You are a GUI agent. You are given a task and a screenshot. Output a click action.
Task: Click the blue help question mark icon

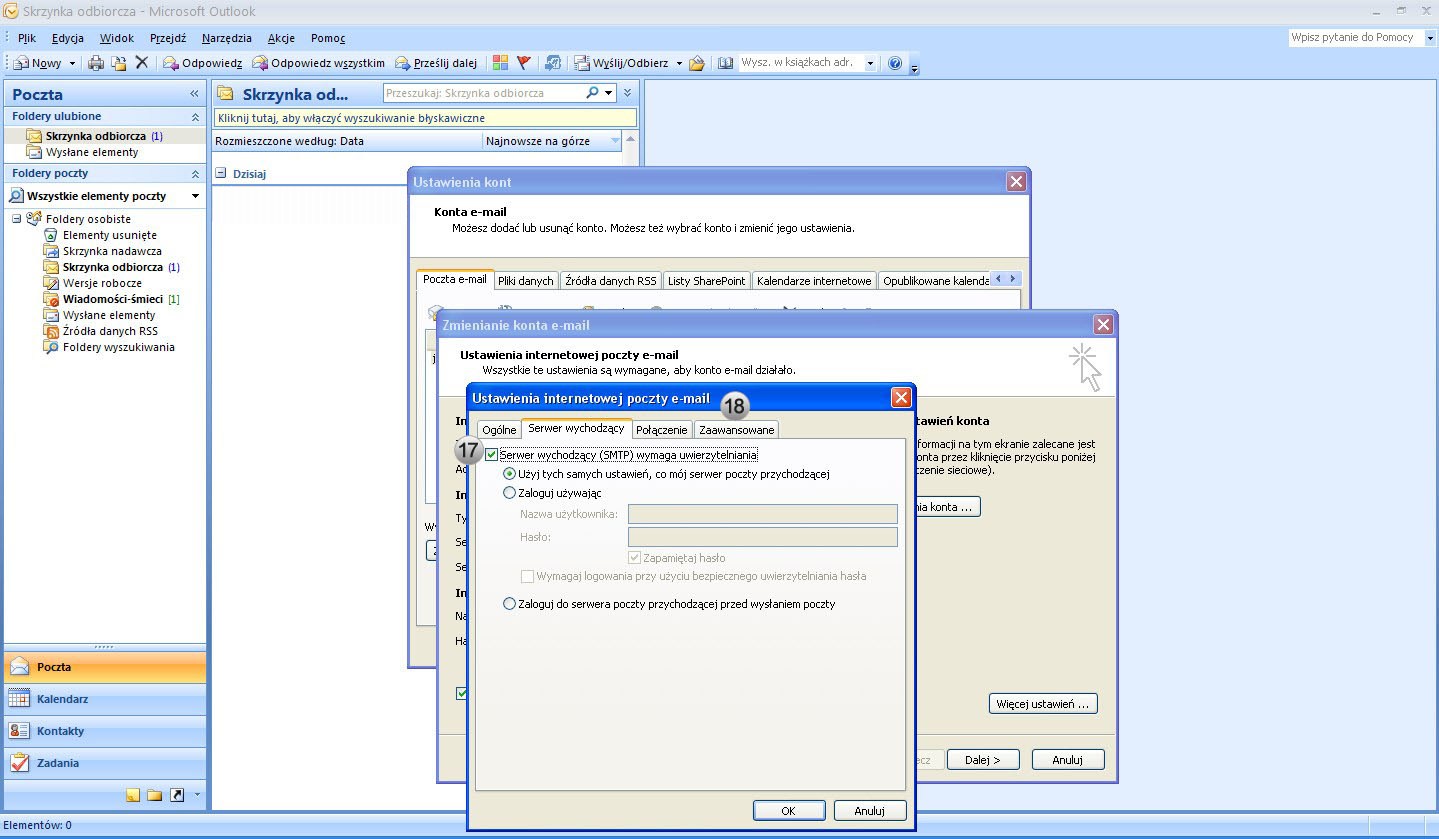[x=895, y=63]
